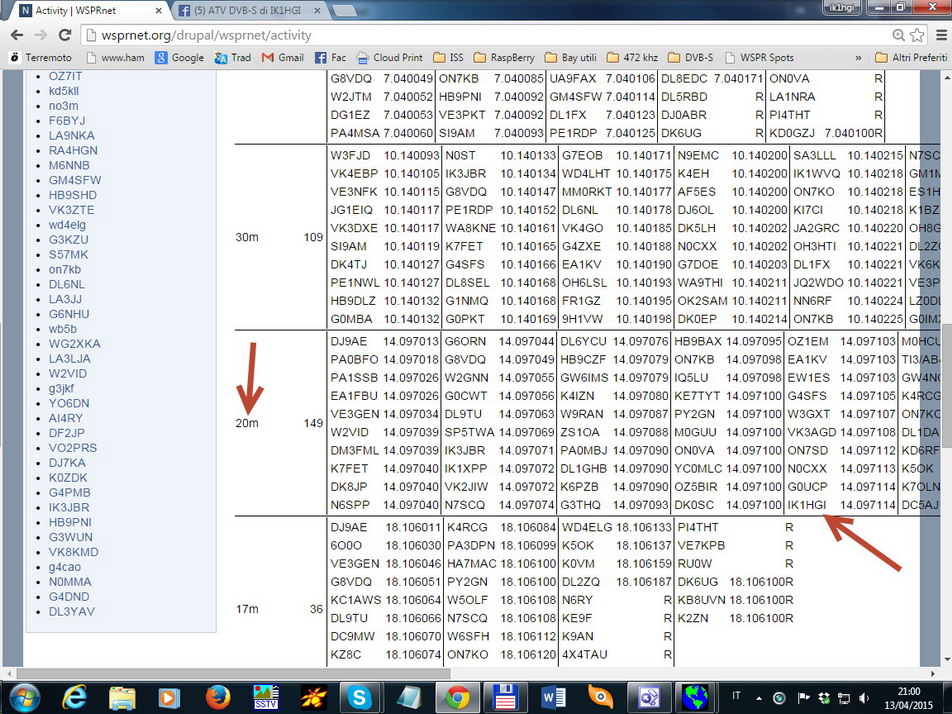Select the PI4THT entry in the 17m table
The height and width of the screenshot is (714, 952).
tap(698, 527)
